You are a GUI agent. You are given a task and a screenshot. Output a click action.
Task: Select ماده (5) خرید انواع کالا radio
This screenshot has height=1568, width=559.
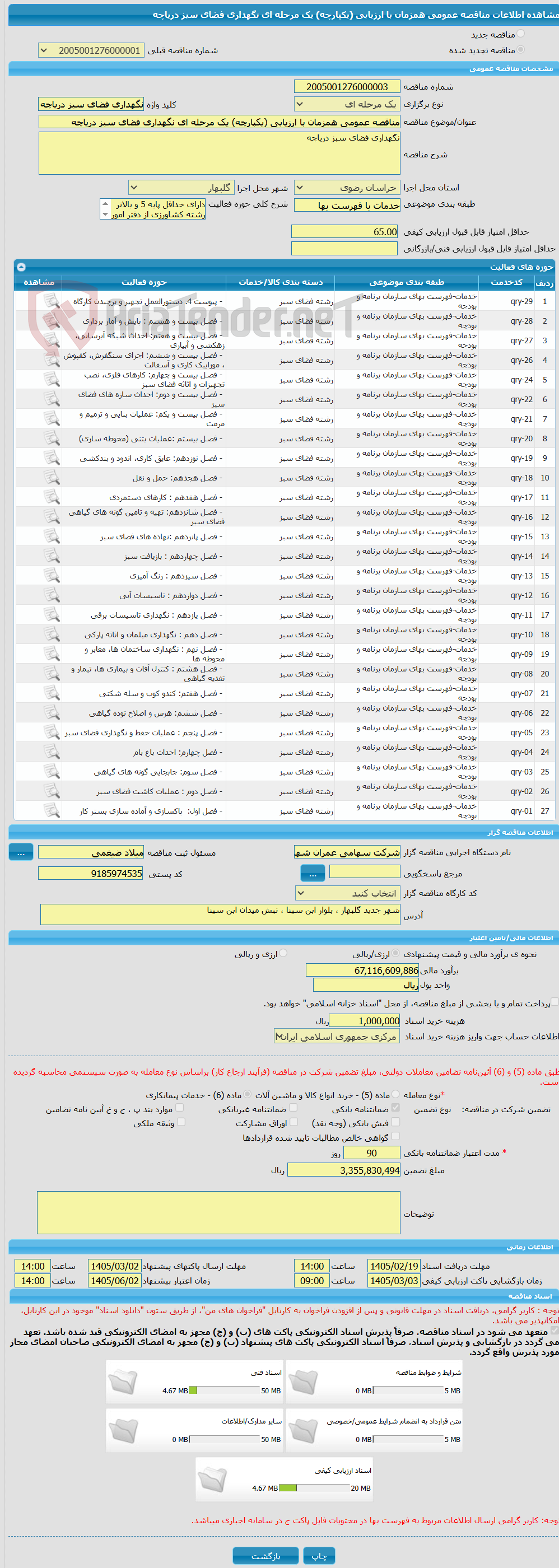point(396,1094)
